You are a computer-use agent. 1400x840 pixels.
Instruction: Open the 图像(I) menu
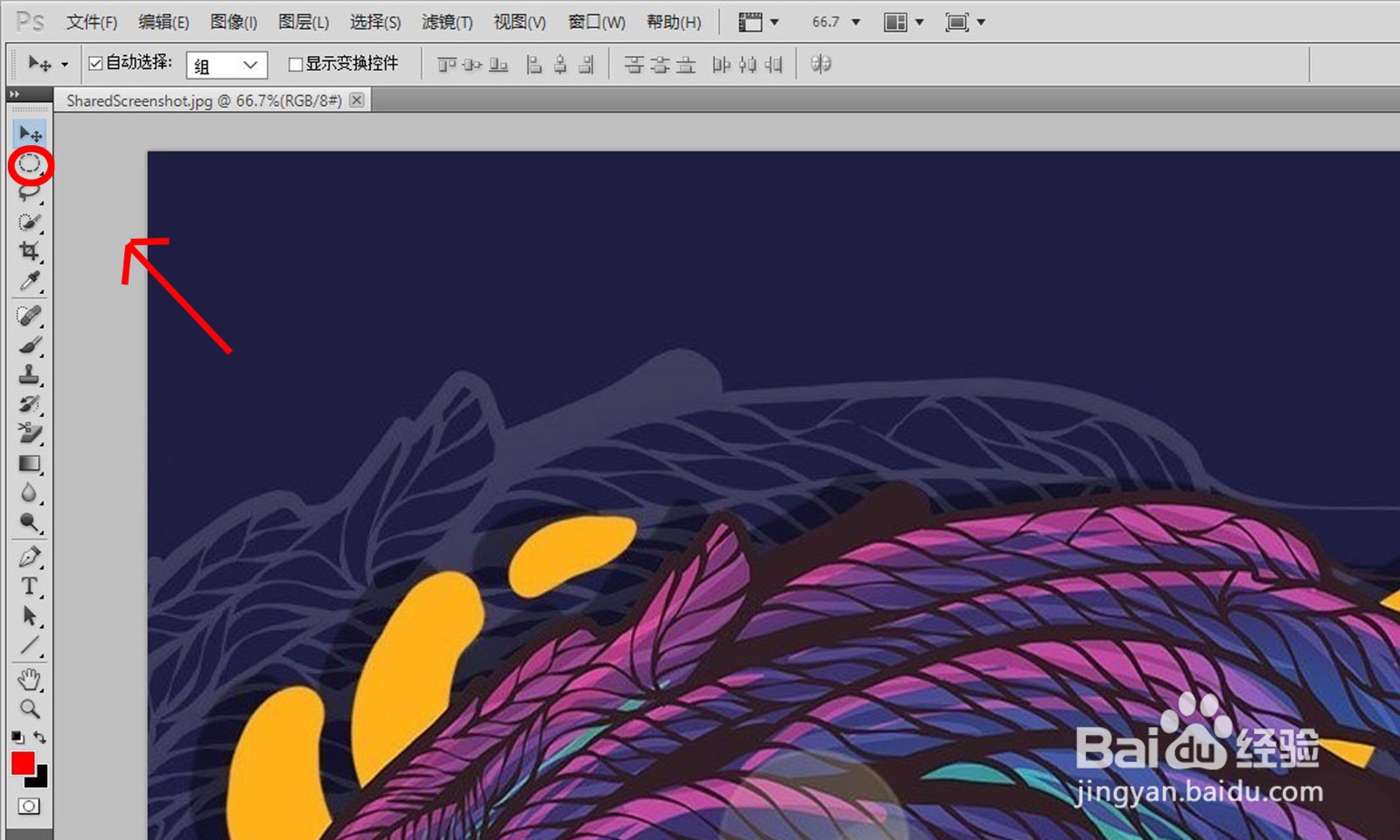pos(234,22)
